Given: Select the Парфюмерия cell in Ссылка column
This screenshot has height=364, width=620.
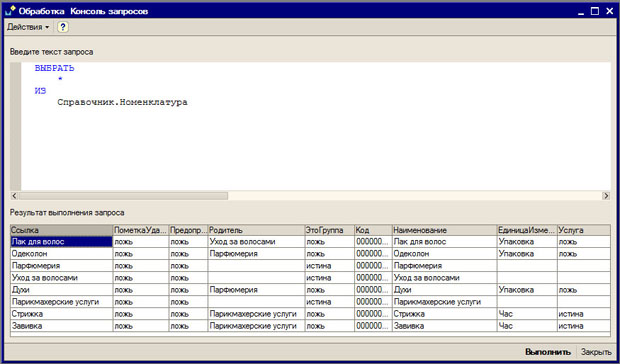Looking at the screenshot, I should [x=62, y=266].
